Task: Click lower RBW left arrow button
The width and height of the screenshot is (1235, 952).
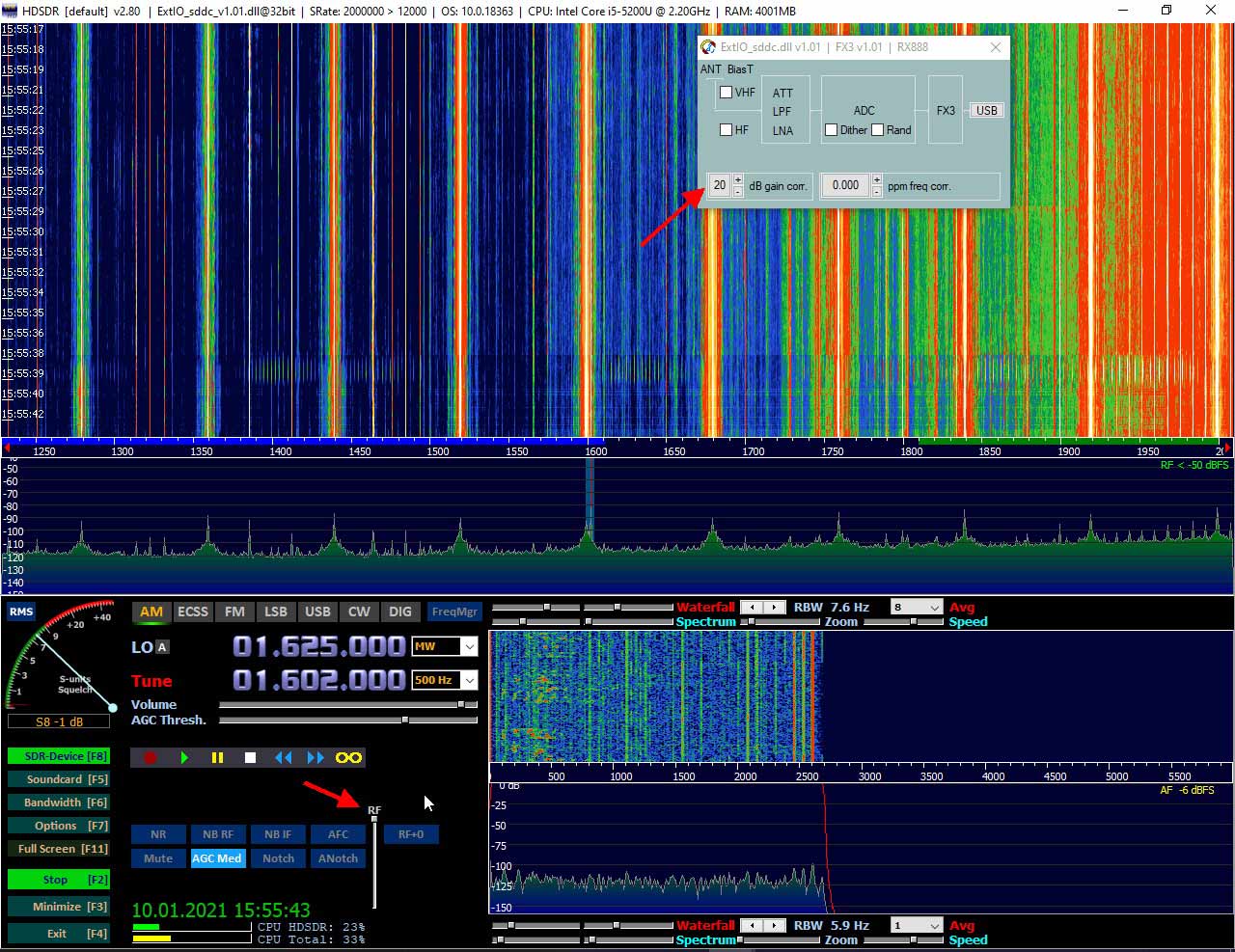Action: (x=752, y=926)
